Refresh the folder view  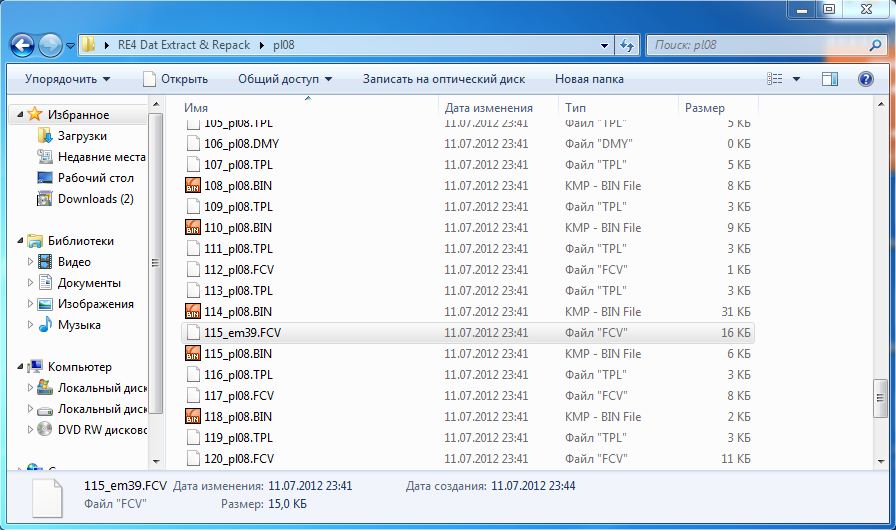tap(627, 45)
